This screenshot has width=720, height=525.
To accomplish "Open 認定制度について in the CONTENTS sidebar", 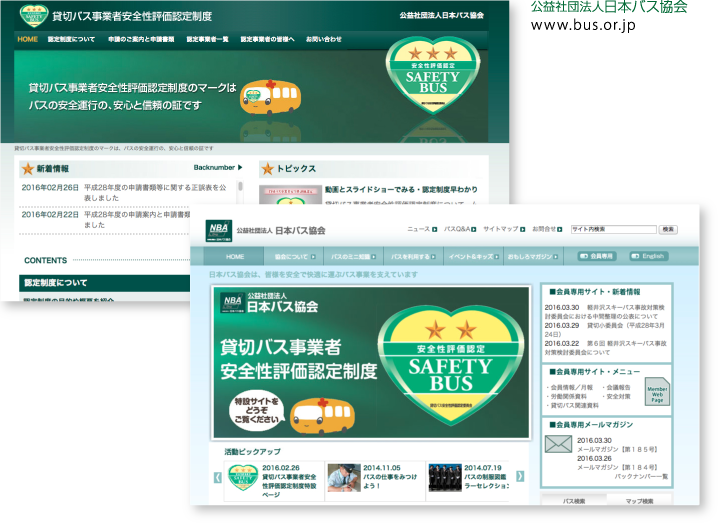I will click(x=105, y=282).
